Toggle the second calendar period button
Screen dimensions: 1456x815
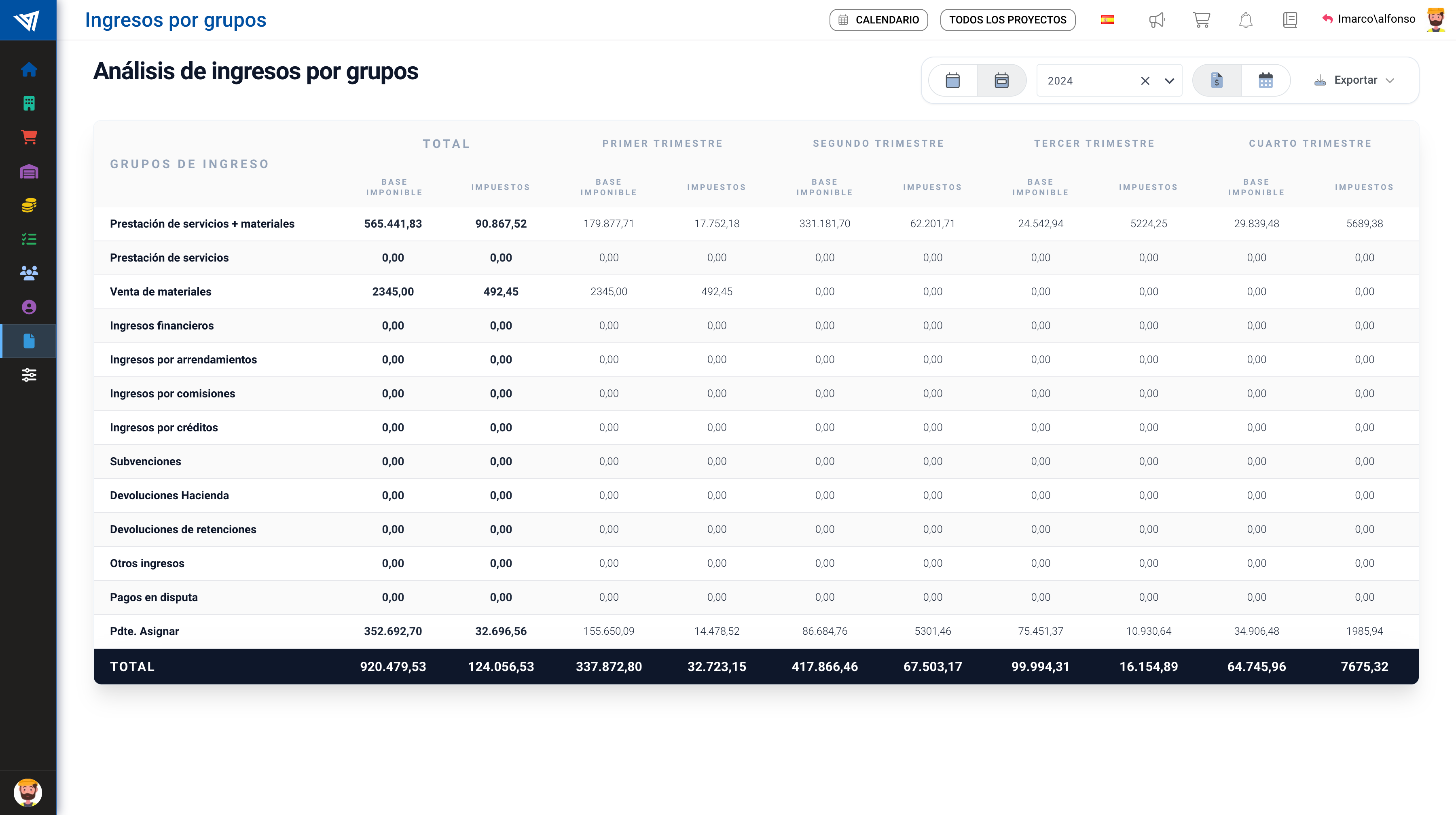click(x=1001, y=80)
